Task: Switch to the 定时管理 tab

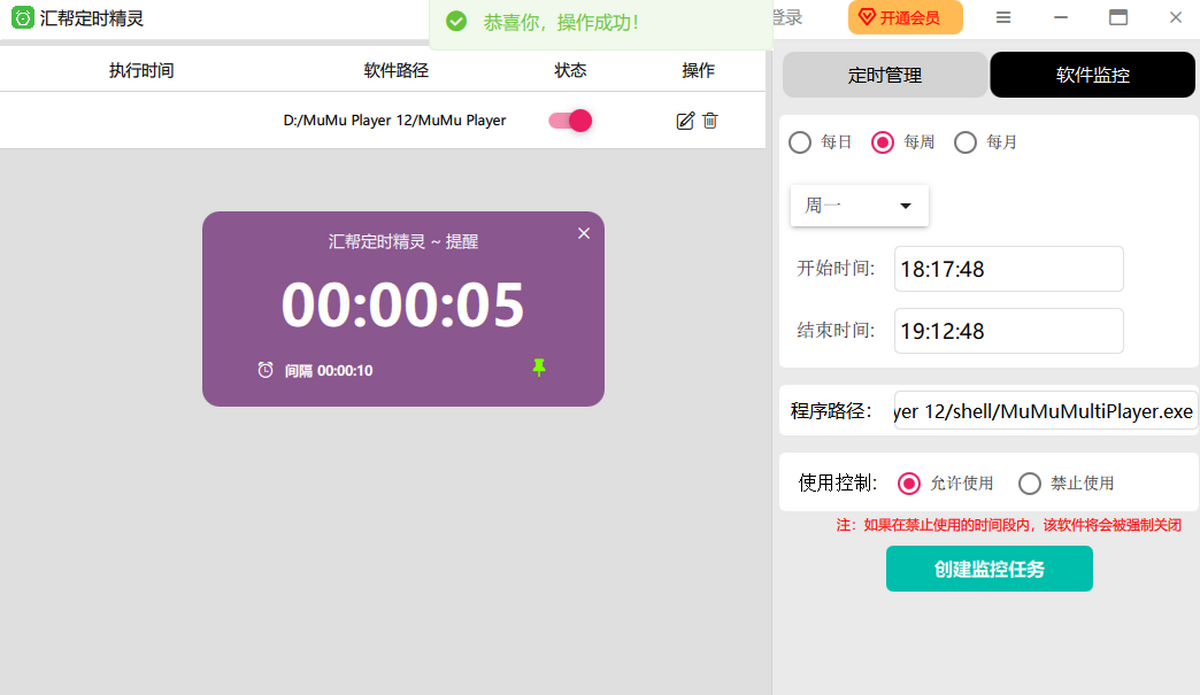Action: point(884,75)
